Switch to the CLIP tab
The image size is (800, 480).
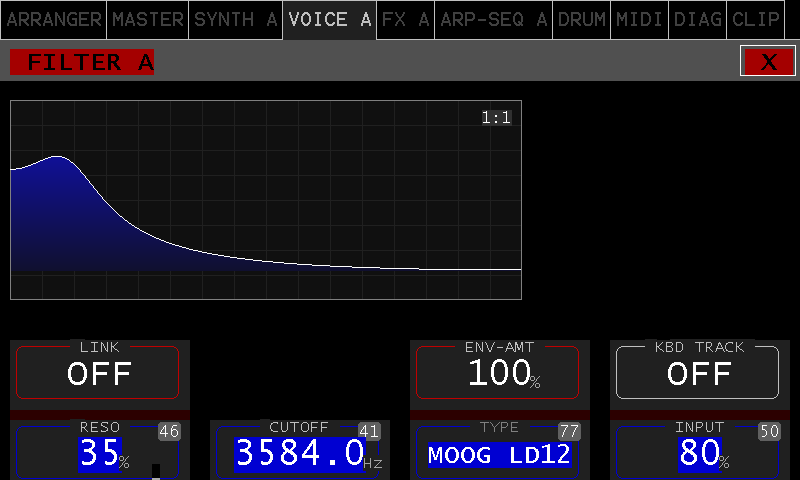pos(756,20)
